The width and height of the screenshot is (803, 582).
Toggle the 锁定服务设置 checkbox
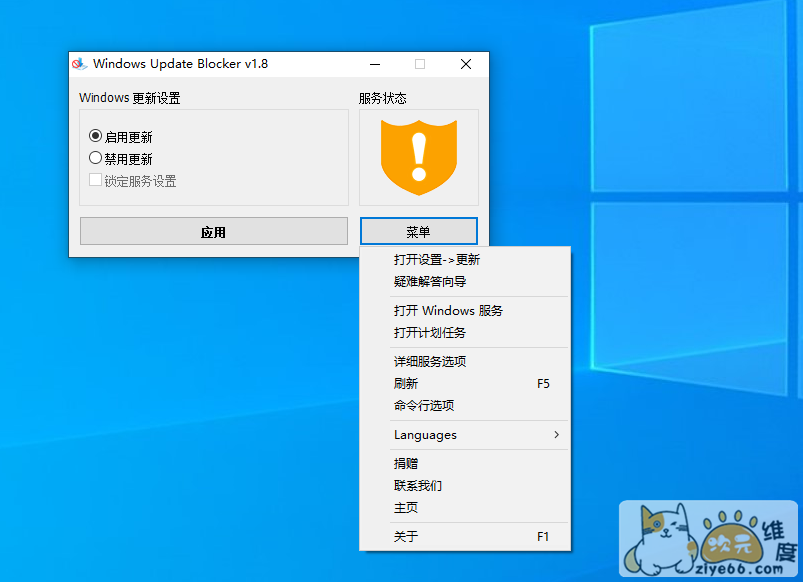coord(95,180)
